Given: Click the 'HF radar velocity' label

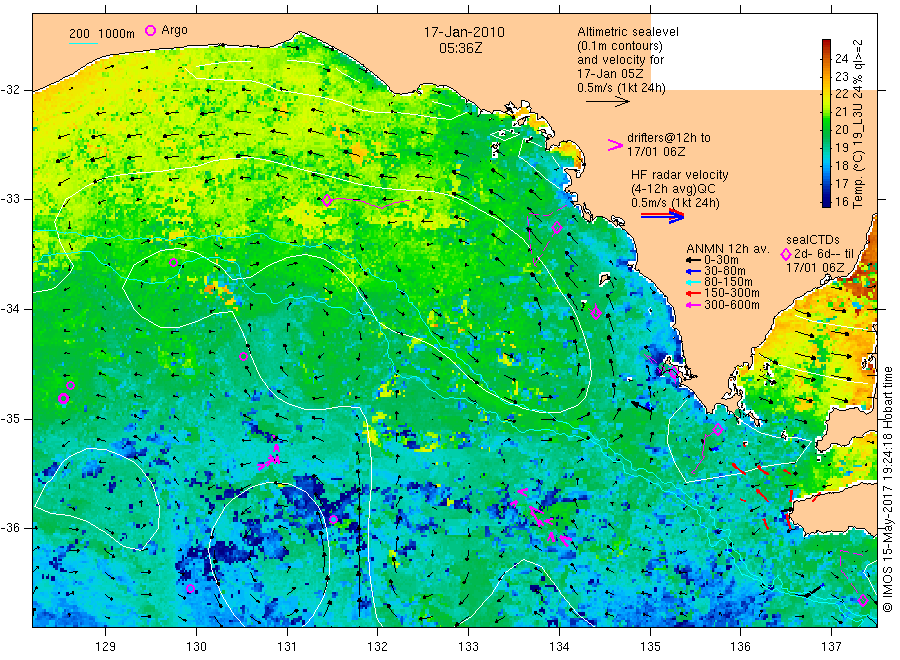Looking at the screenshot, I should [680, 174].
